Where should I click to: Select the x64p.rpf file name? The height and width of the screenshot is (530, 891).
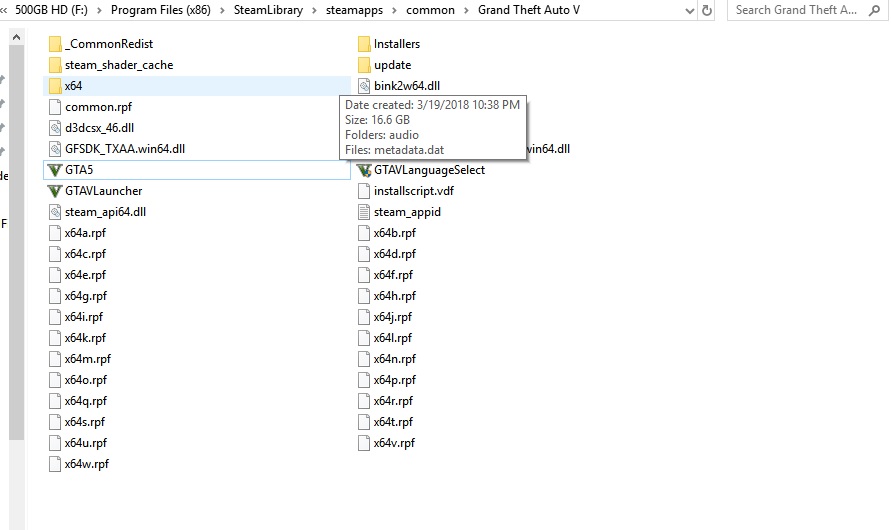395,380
